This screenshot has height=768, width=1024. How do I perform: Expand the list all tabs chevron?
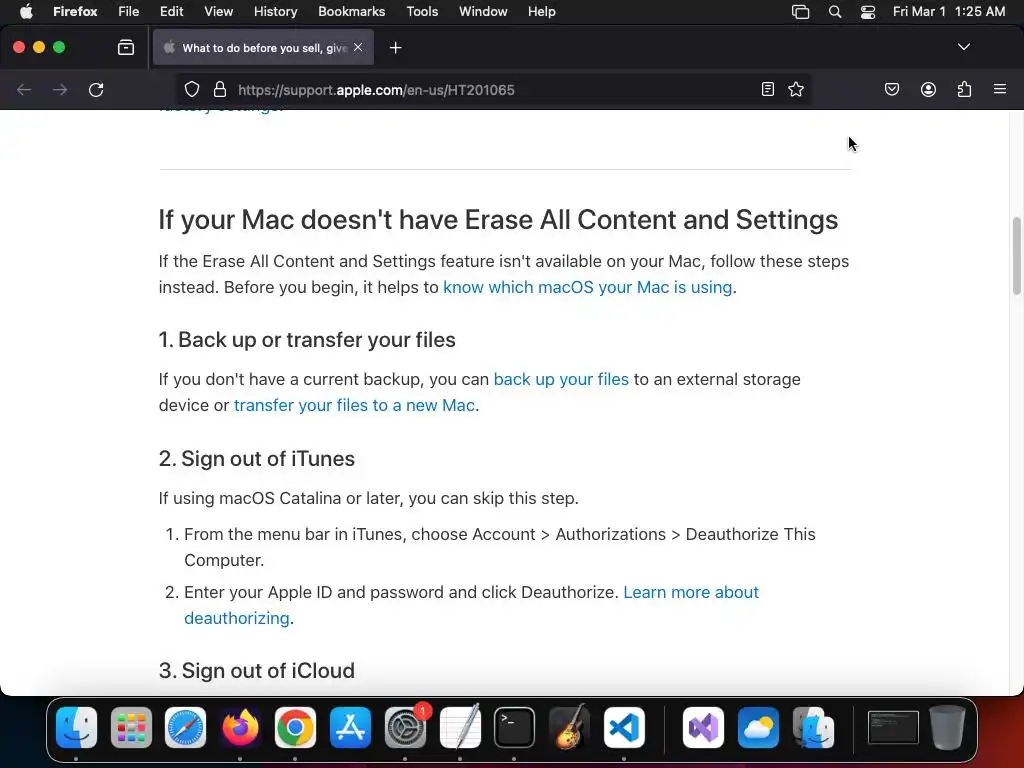click(x=964, y=47)
